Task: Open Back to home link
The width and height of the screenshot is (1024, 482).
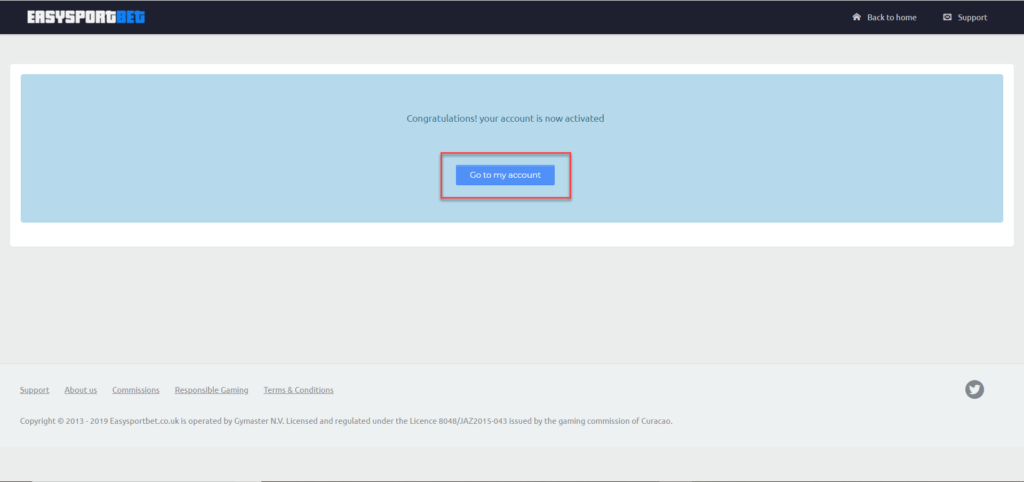Action: click(891, 18)
